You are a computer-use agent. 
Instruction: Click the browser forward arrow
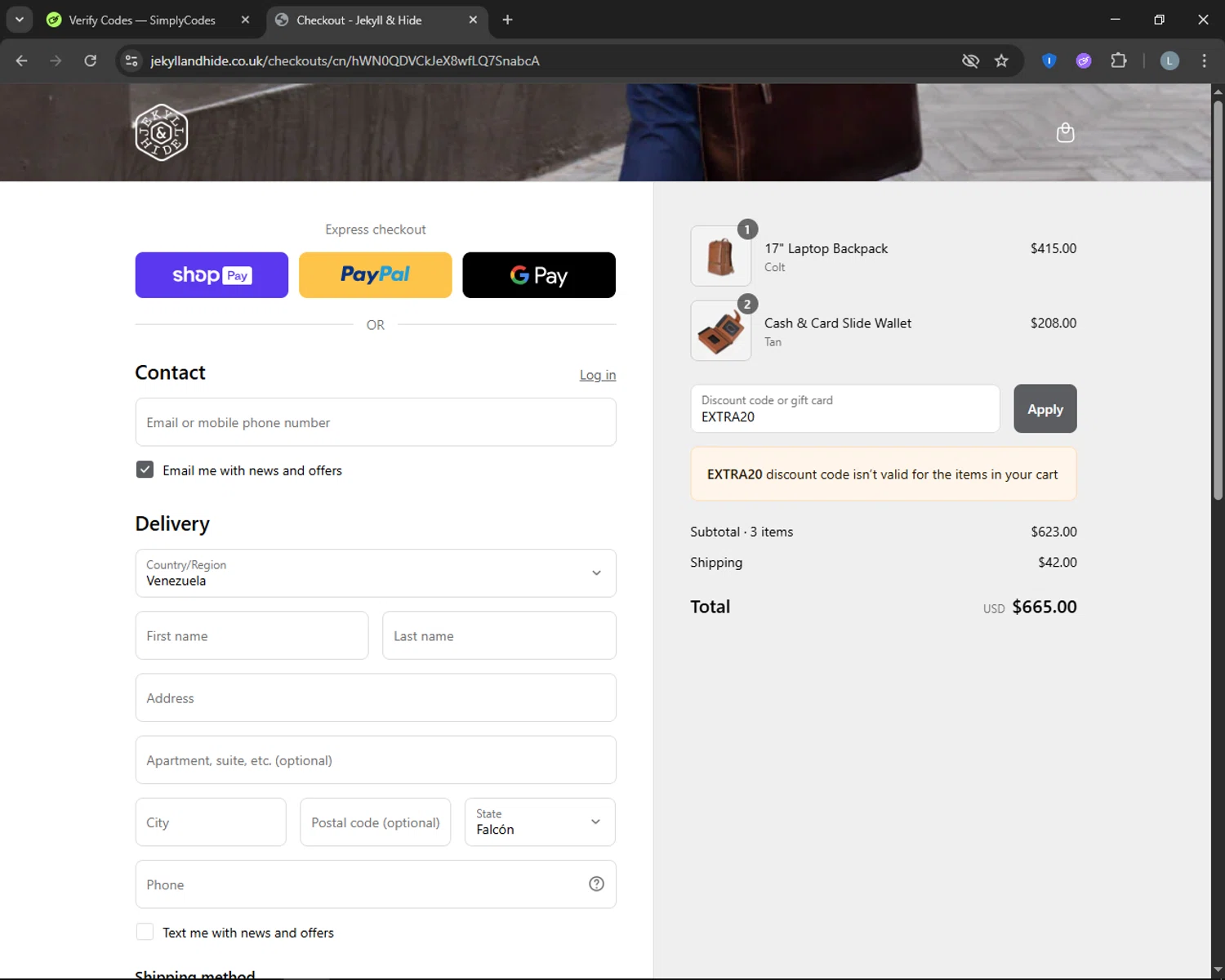coord(56,60)
